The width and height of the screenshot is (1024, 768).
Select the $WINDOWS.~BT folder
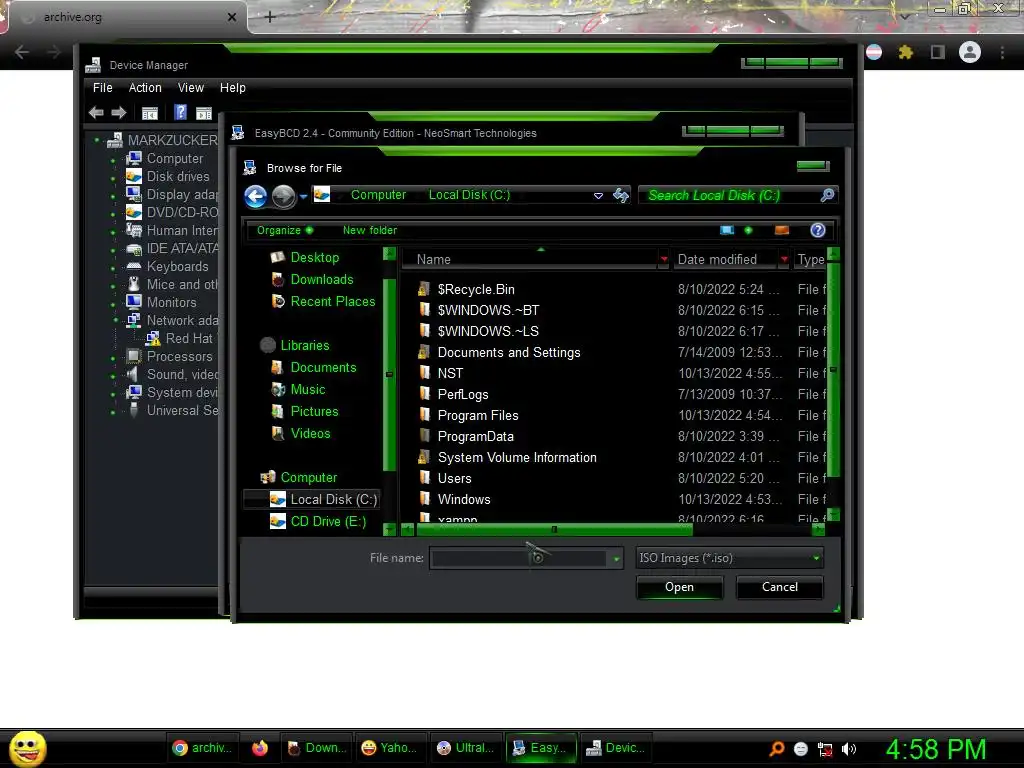click(488, 310)
